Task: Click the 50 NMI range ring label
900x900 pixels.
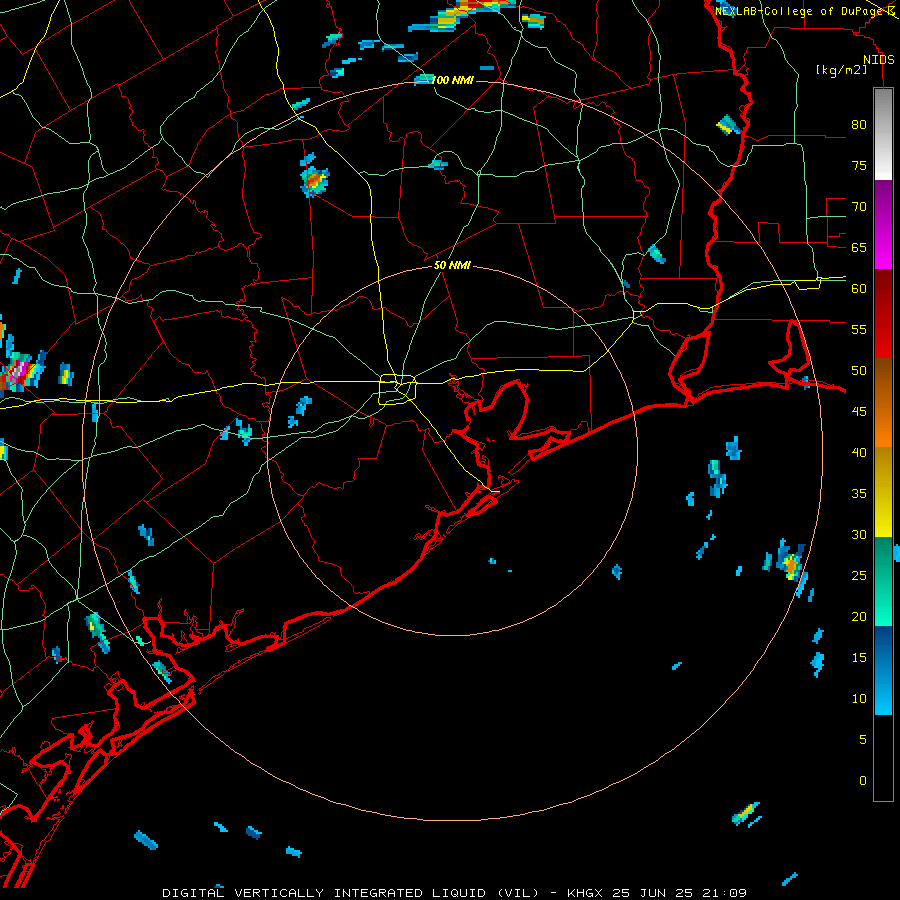Action: 452,265
